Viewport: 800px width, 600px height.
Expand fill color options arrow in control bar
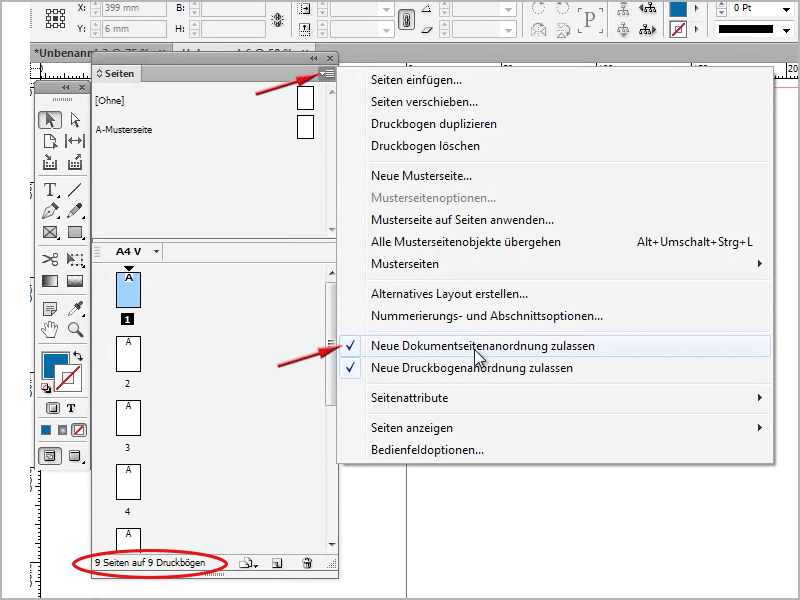tap(697, 9)
